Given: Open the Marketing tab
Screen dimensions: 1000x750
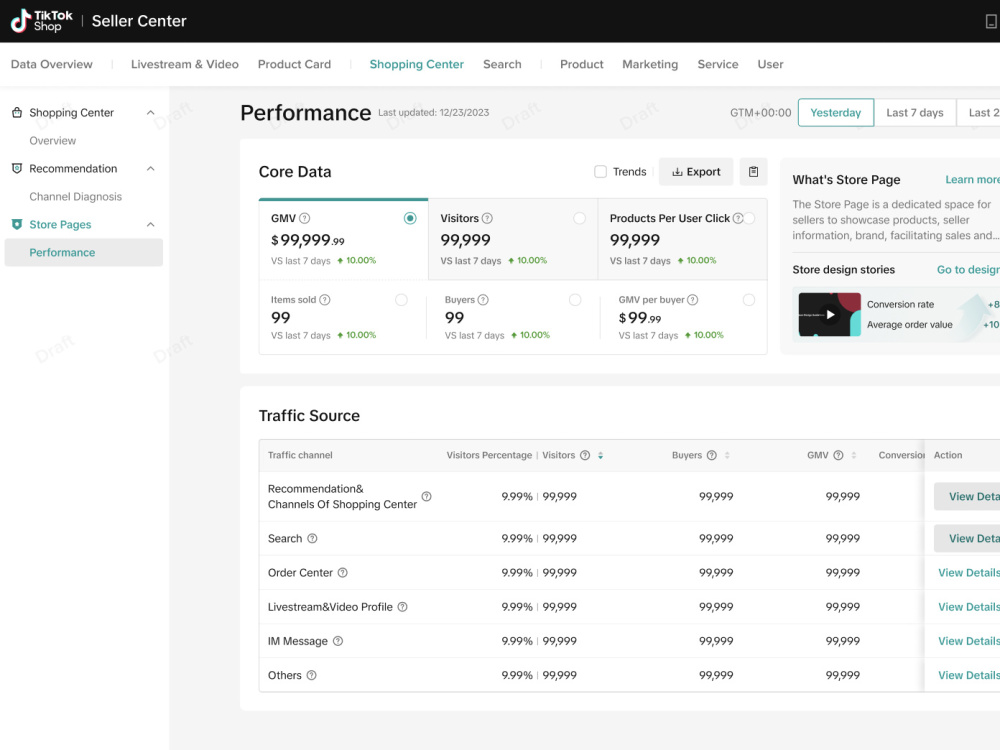Looking at the screenshot, I should (650, 64).
